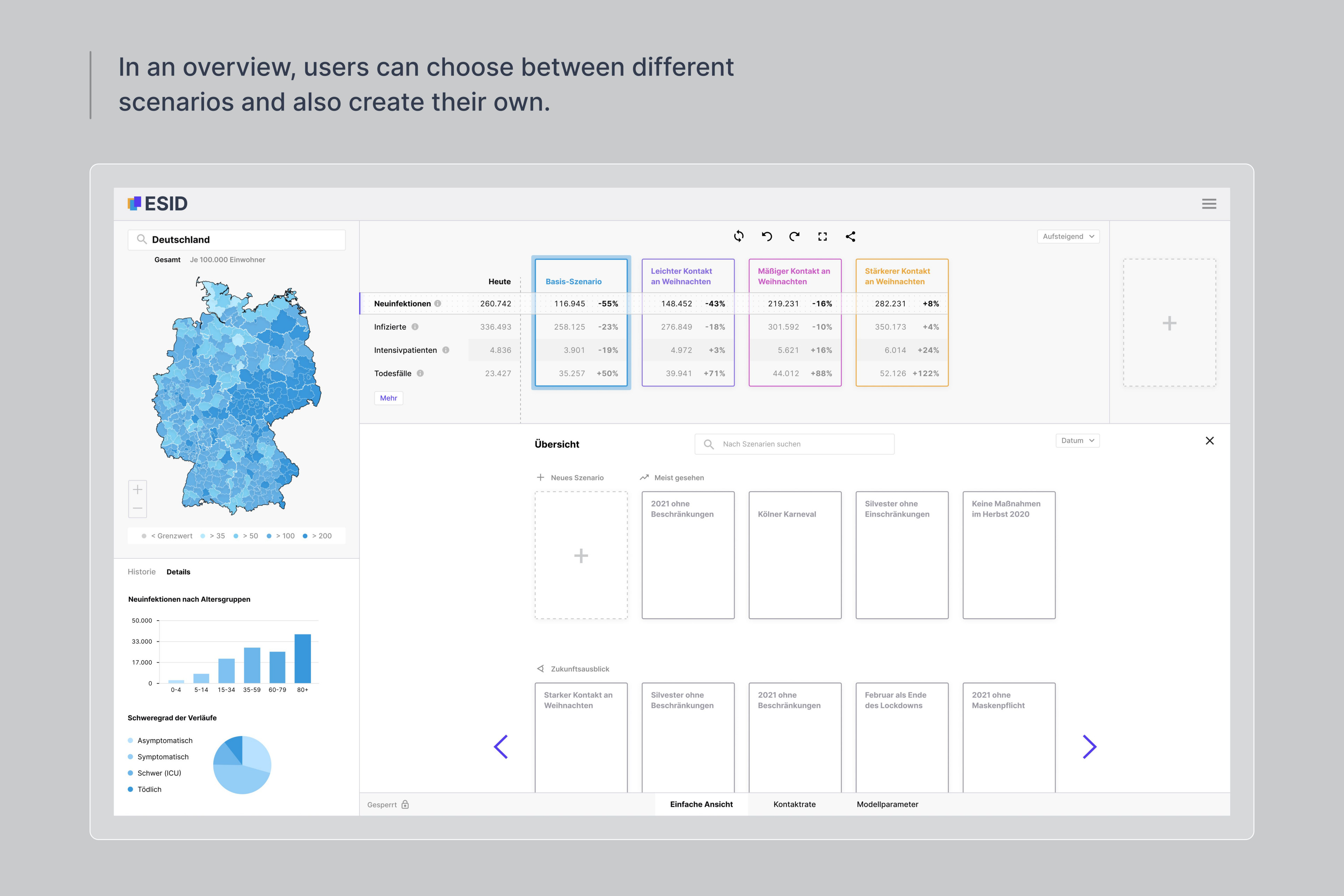Click the share icon above the scenario cards
This screenshot has height=896, width=1344.
pos(850,236)
